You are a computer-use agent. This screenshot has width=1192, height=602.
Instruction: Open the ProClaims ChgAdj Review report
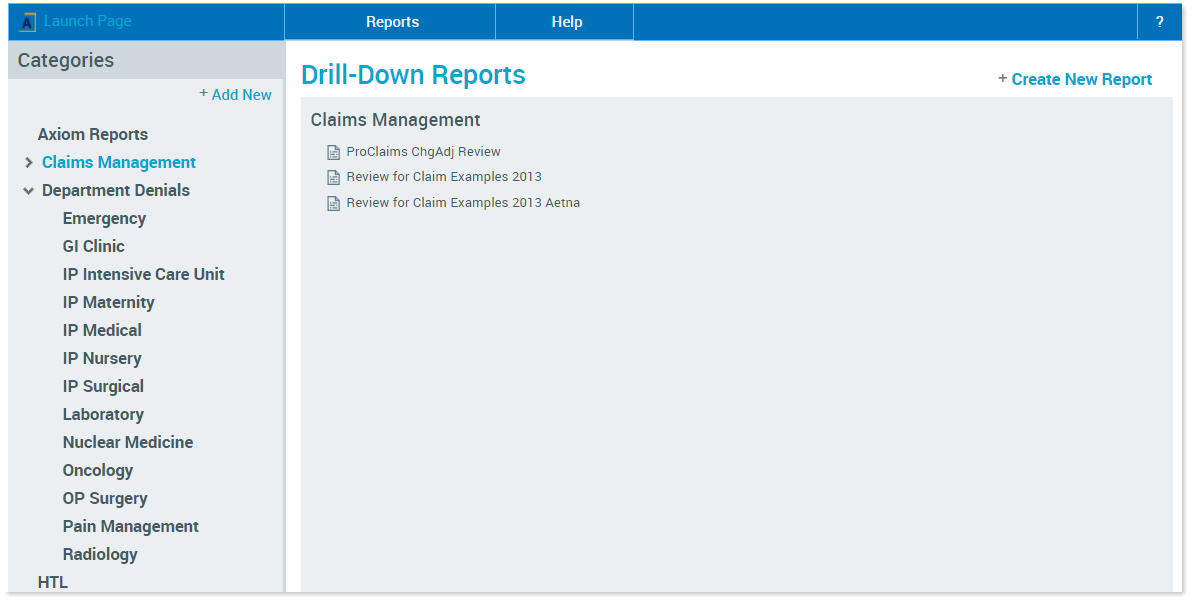(x=424, y=151)
